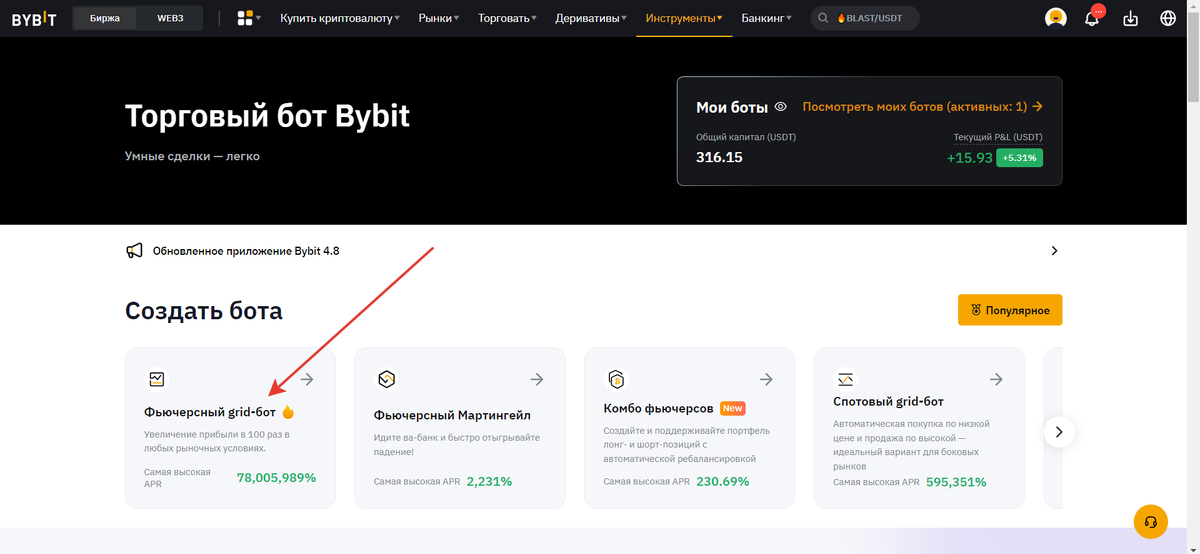
Task: Open the user profile avatar
Action: 1054,18
